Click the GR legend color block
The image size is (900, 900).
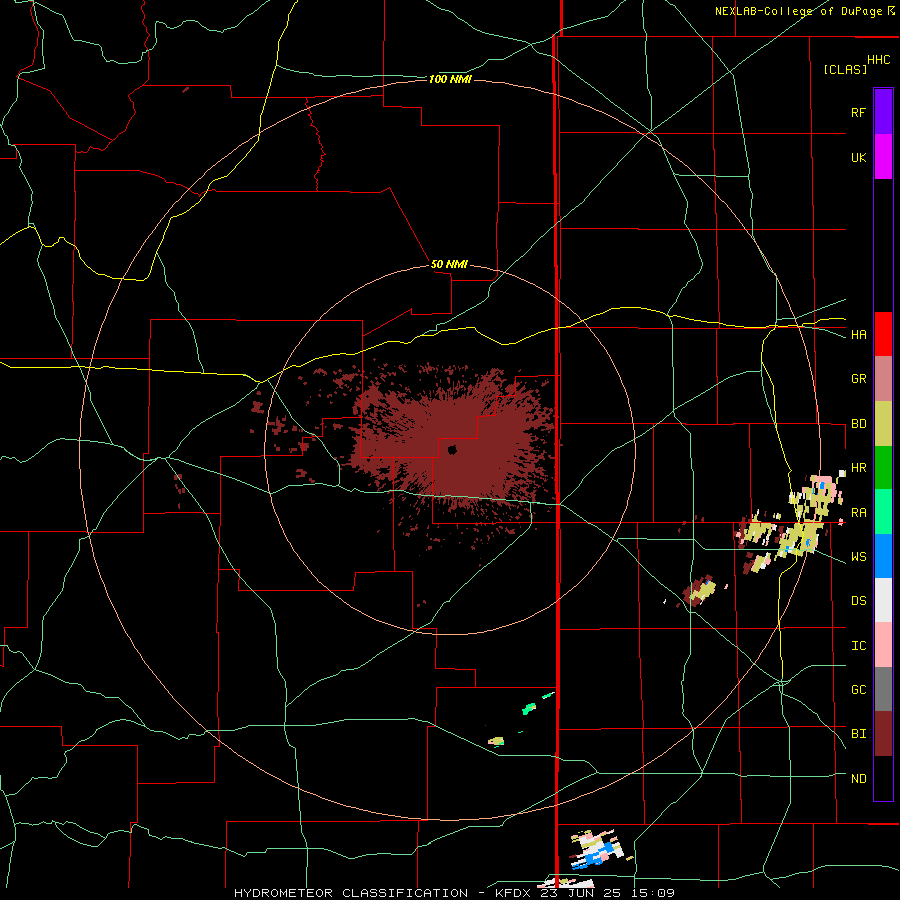pos(883,379)
